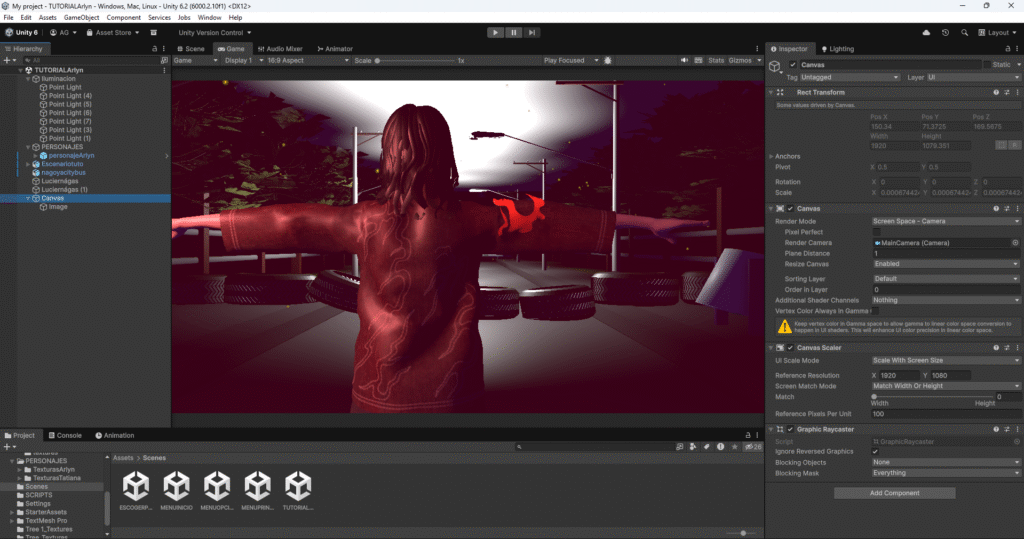Open the Render Mode dropdown
The image size is (1024, 539).
pyautogui.click(x=945, y=221)
